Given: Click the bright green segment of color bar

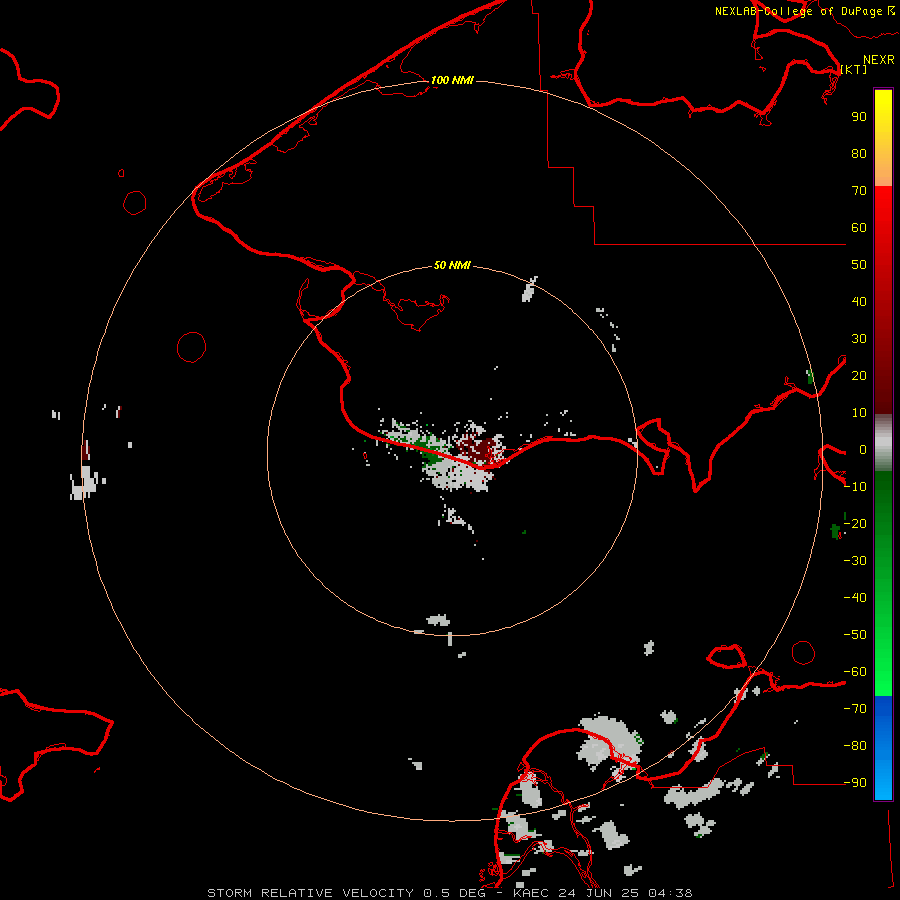Looking at the screenshot, I should pyautogui.click(x=883, y=584).
